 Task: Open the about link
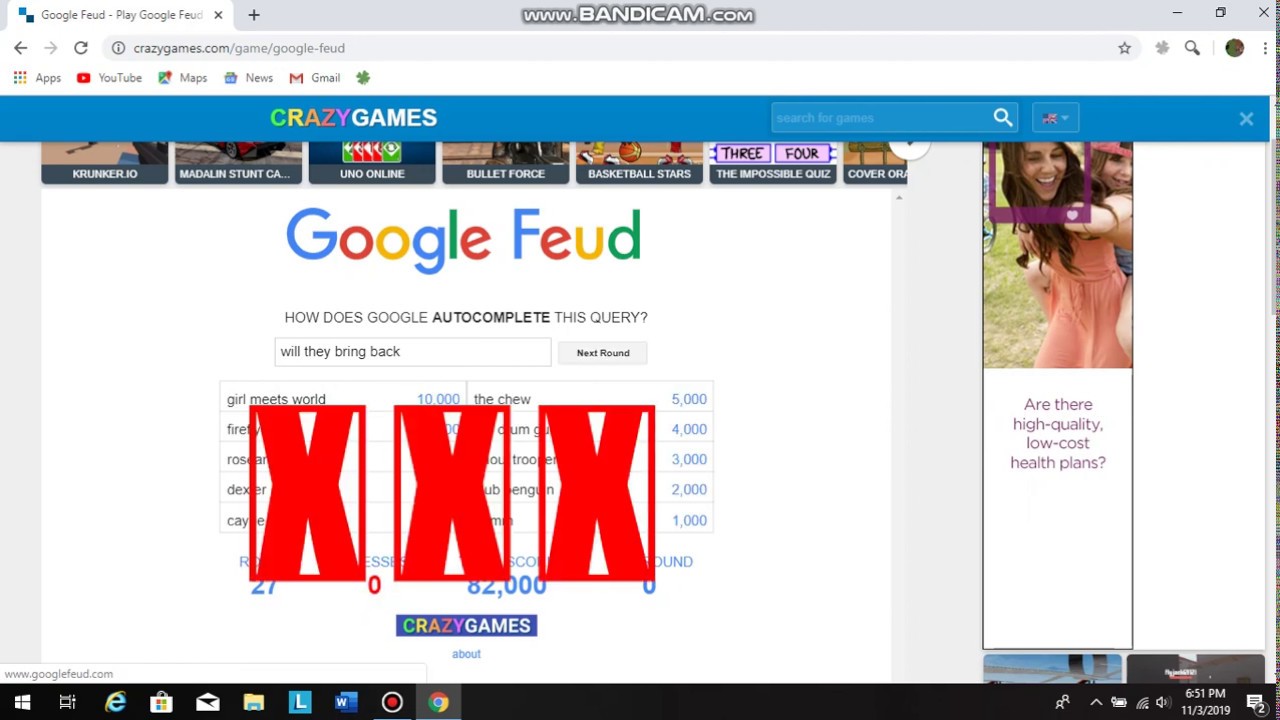click(466, 654)
